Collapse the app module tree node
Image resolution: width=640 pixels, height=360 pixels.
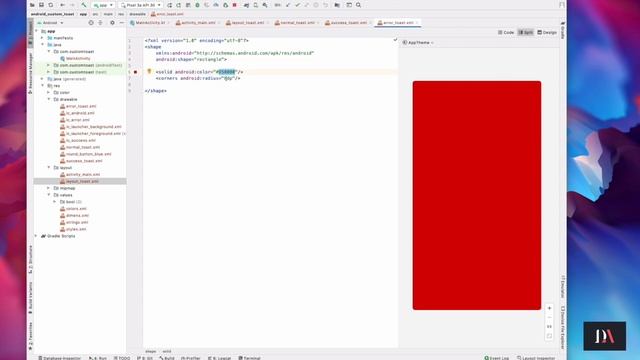click(37, 31)
